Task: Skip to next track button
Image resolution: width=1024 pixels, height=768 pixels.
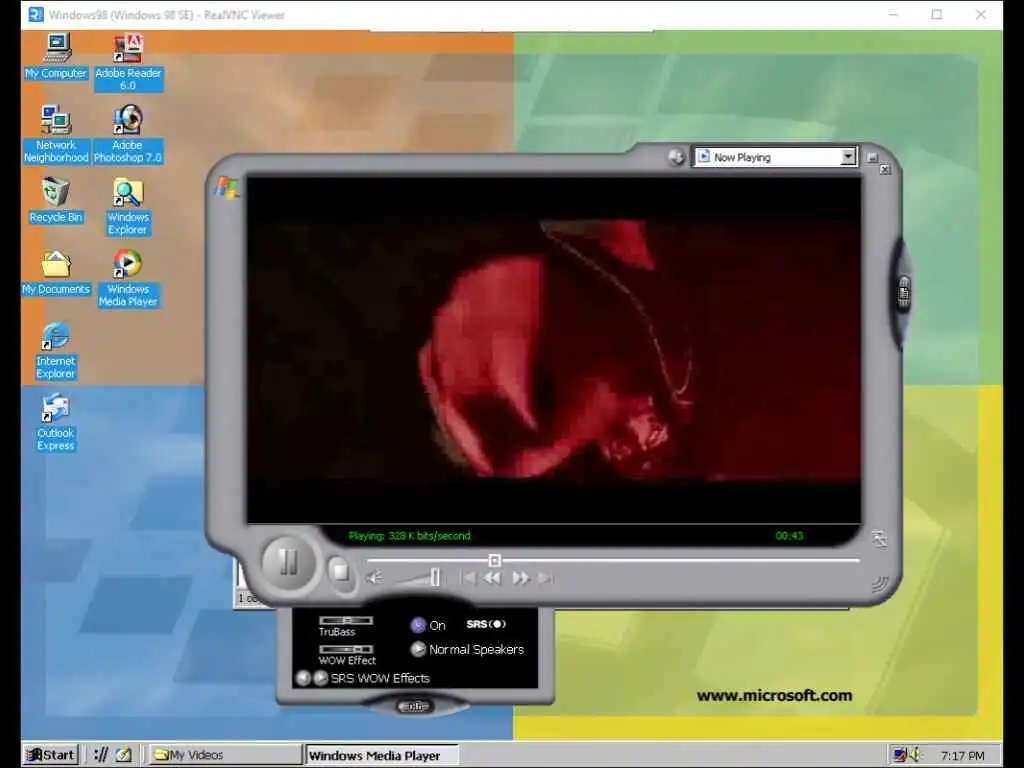Action: (546, 578)
